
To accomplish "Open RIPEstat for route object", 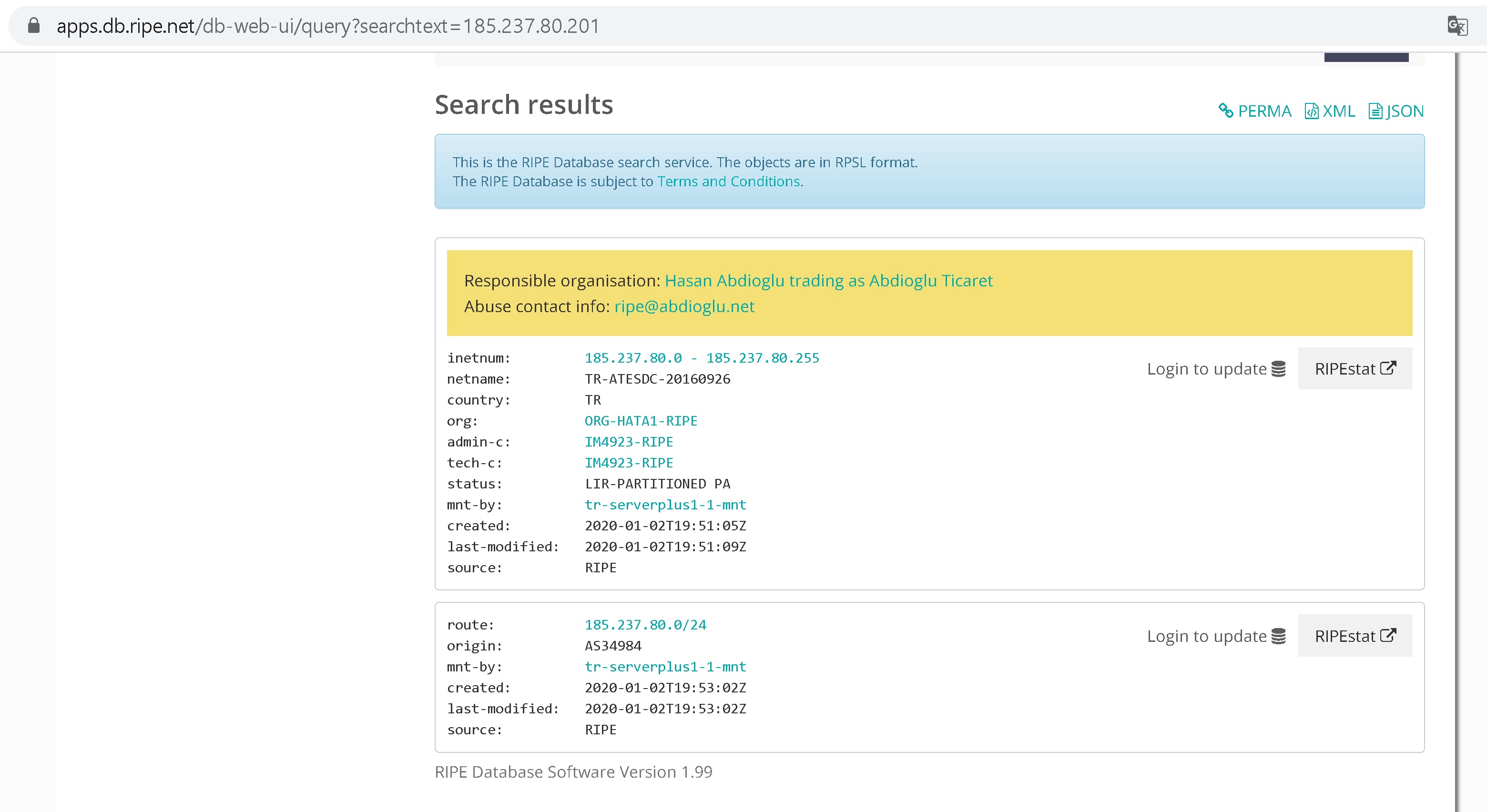I will (x=1355, y=635).
